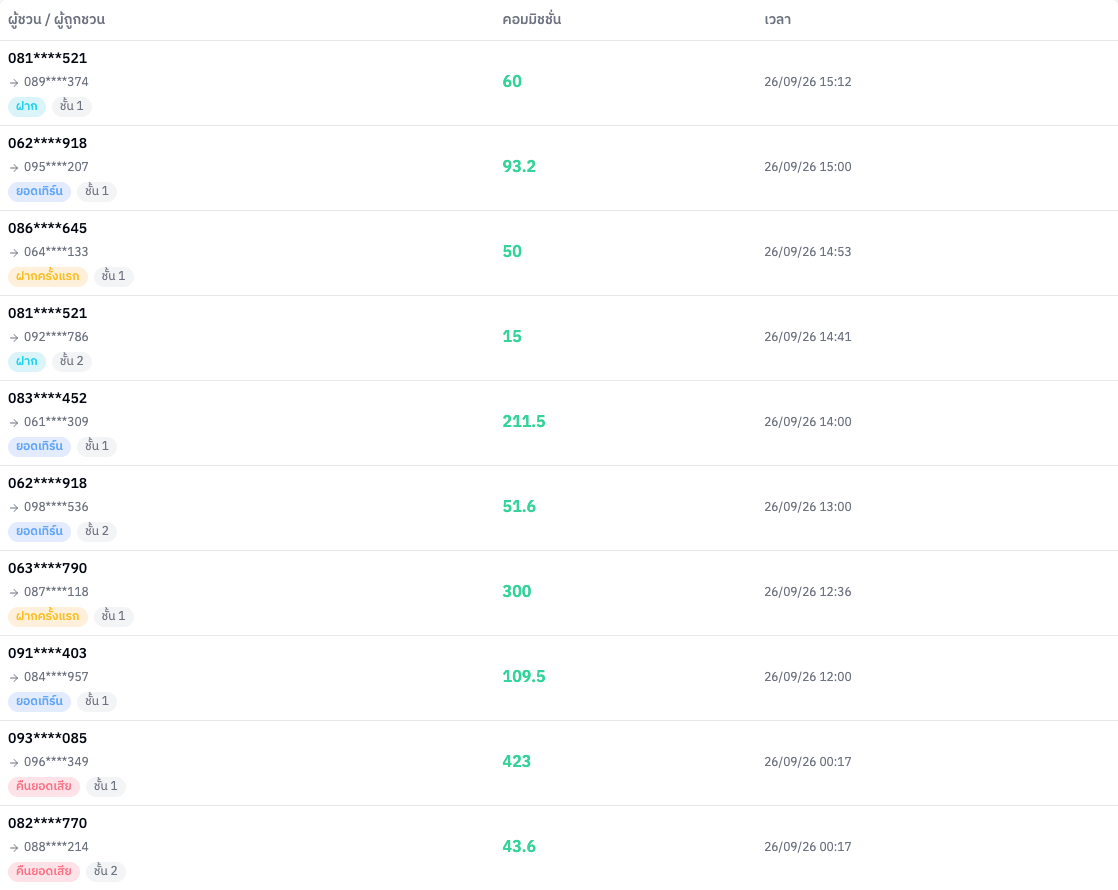
Task: Click the arrow icon before 061****309
Action: (x=14, y=422)
